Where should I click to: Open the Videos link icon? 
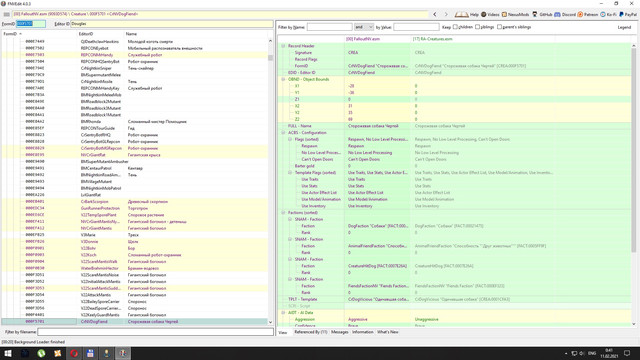tap(484, 14)
